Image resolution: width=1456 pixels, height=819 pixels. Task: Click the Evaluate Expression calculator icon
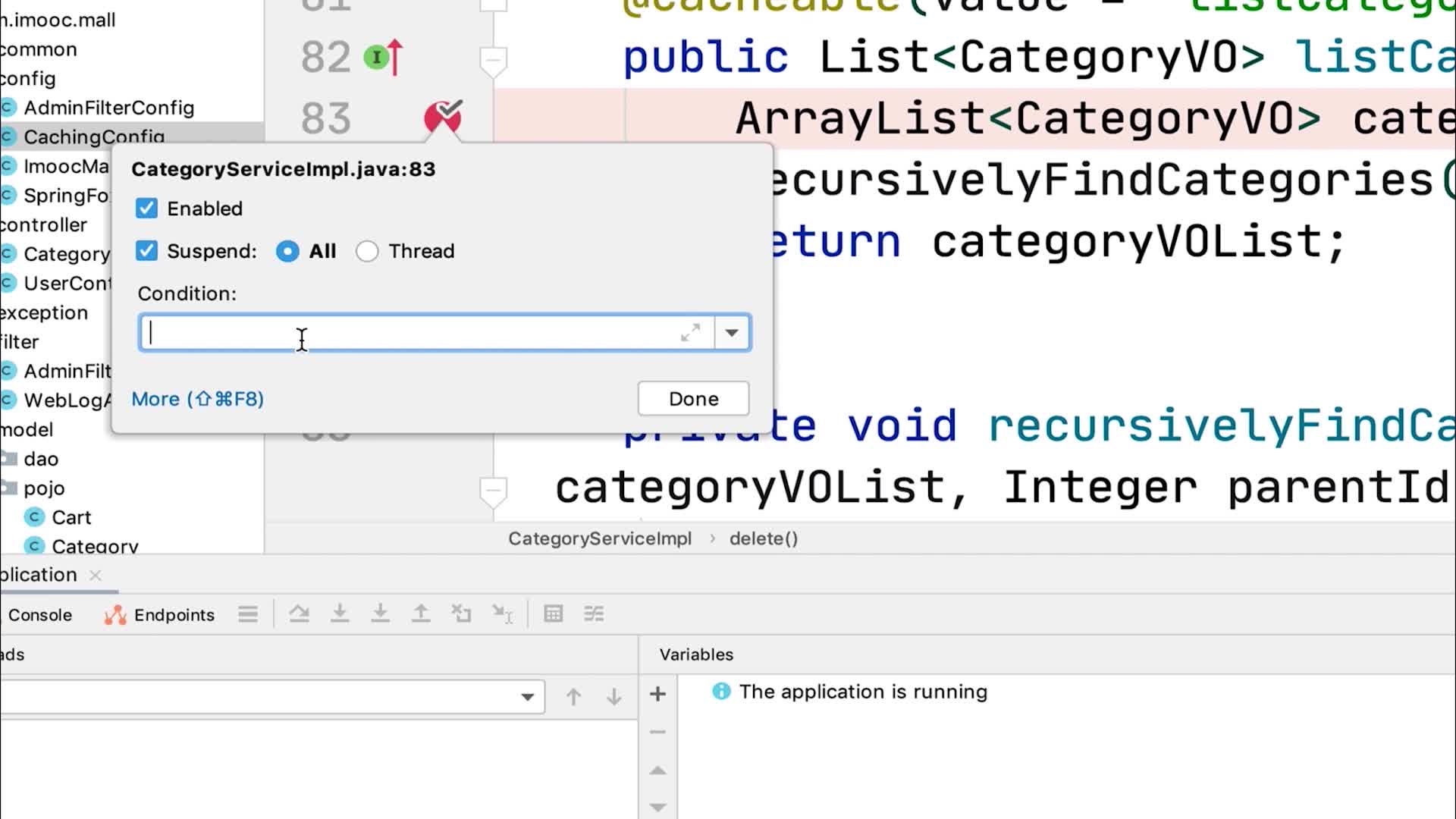tap(554, 613)
